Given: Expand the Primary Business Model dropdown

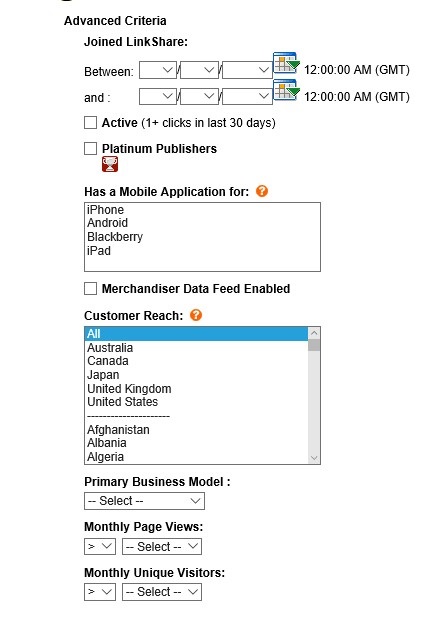Looking at the screenshot, I should pyautogui.click(x=144, y=501).
